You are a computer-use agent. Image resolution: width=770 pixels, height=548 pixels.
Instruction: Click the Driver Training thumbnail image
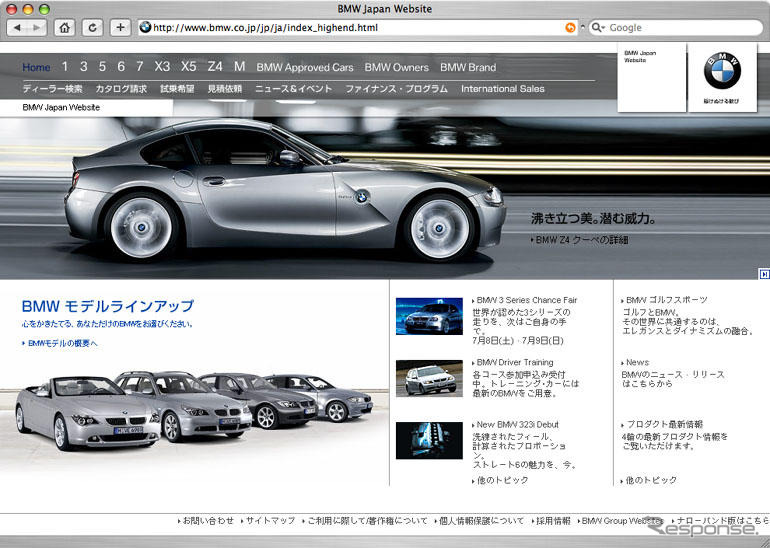point(429,378)
